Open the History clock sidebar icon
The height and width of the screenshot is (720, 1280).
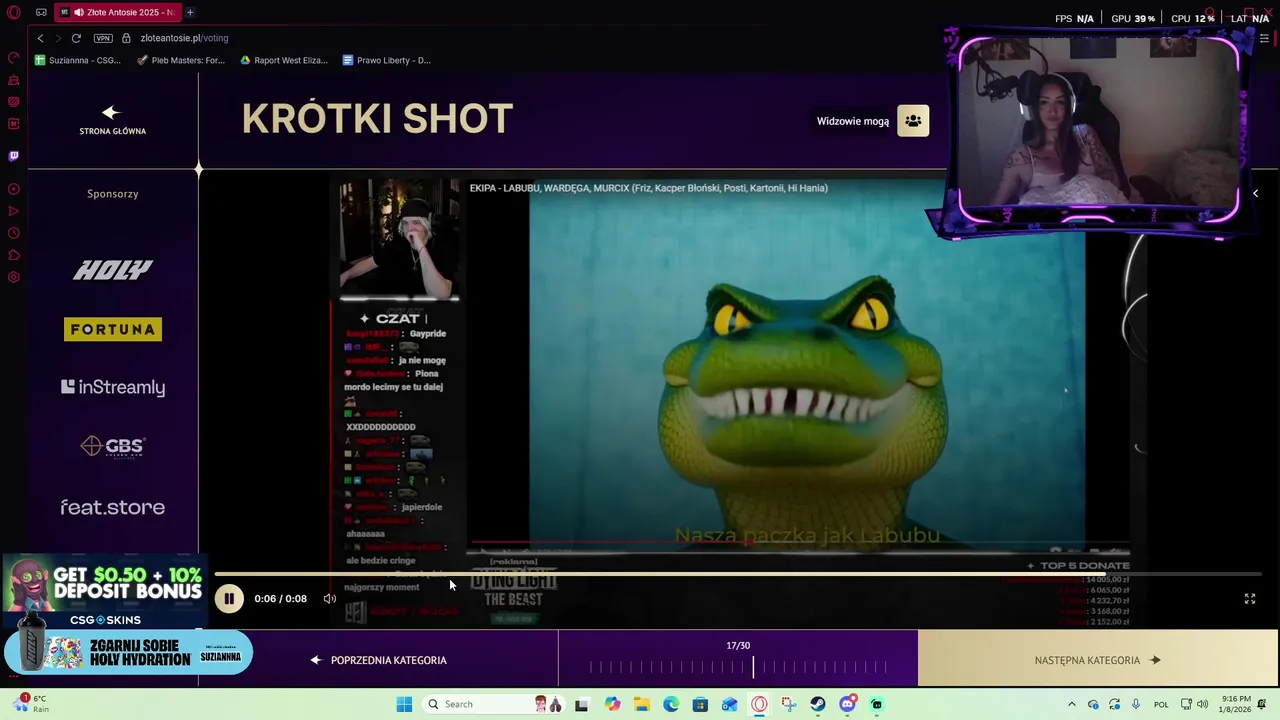pos(14,233)
